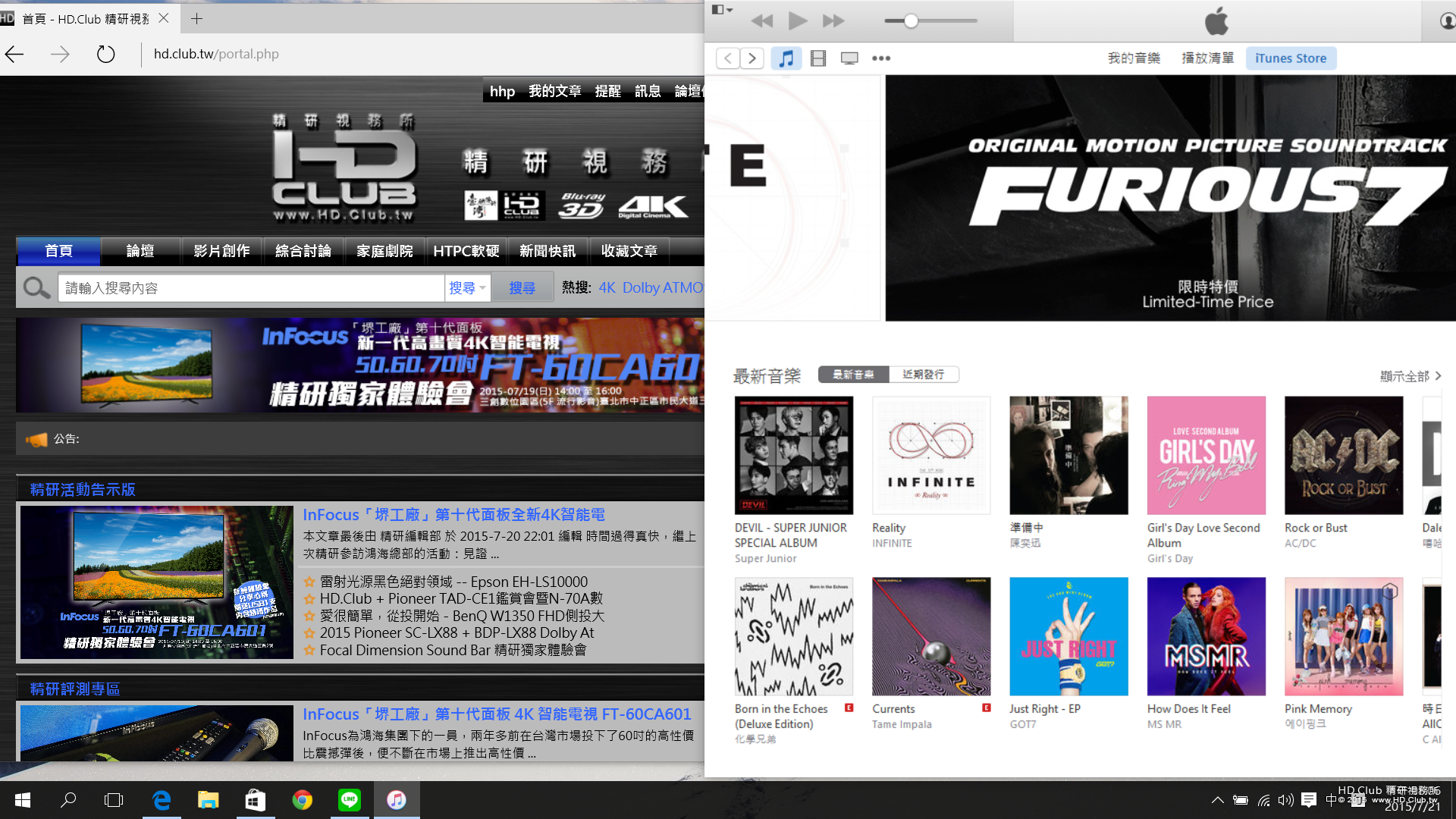Viewport: 1456px width, 819px height.
Task: Launch Chrome from taskbar
Action: coord(303,800)
